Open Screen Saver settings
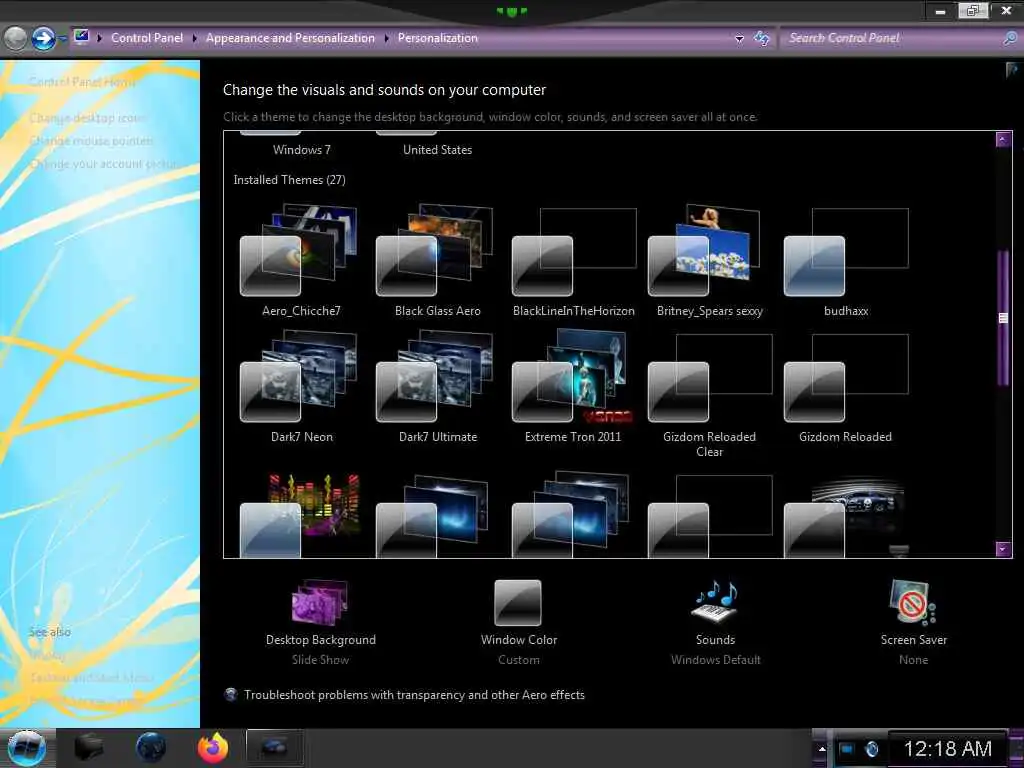Image resolution: width=1024 pixels, height=768 pixels. pos(913,622)
